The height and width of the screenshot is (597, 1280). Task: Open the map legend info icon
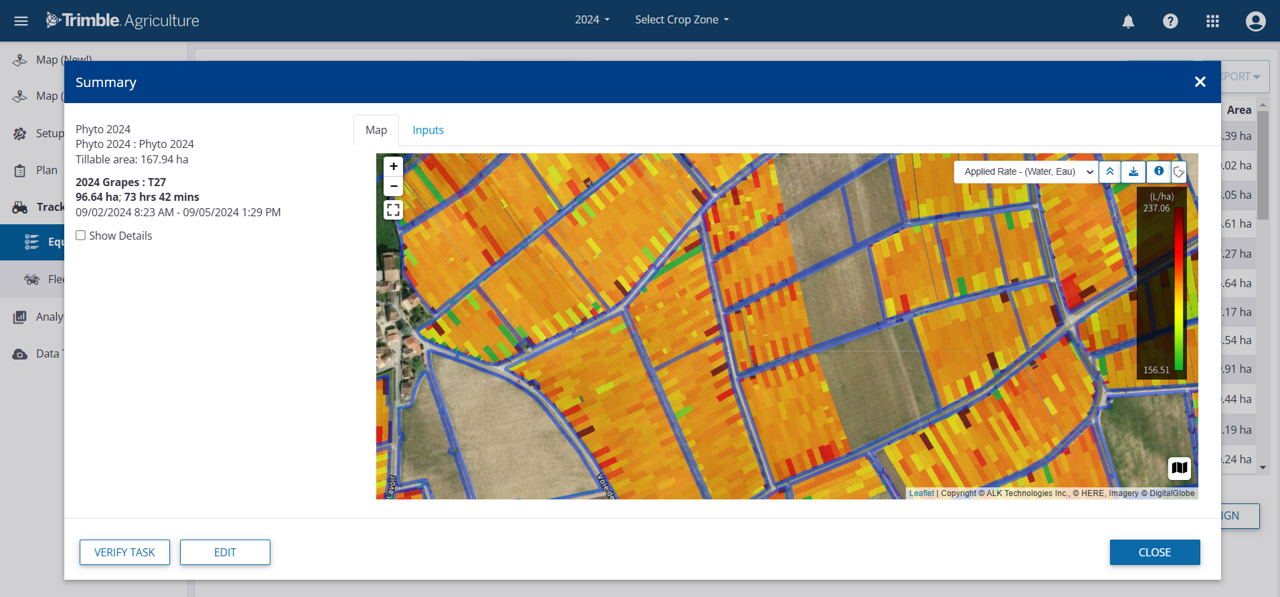(1157, 171)
